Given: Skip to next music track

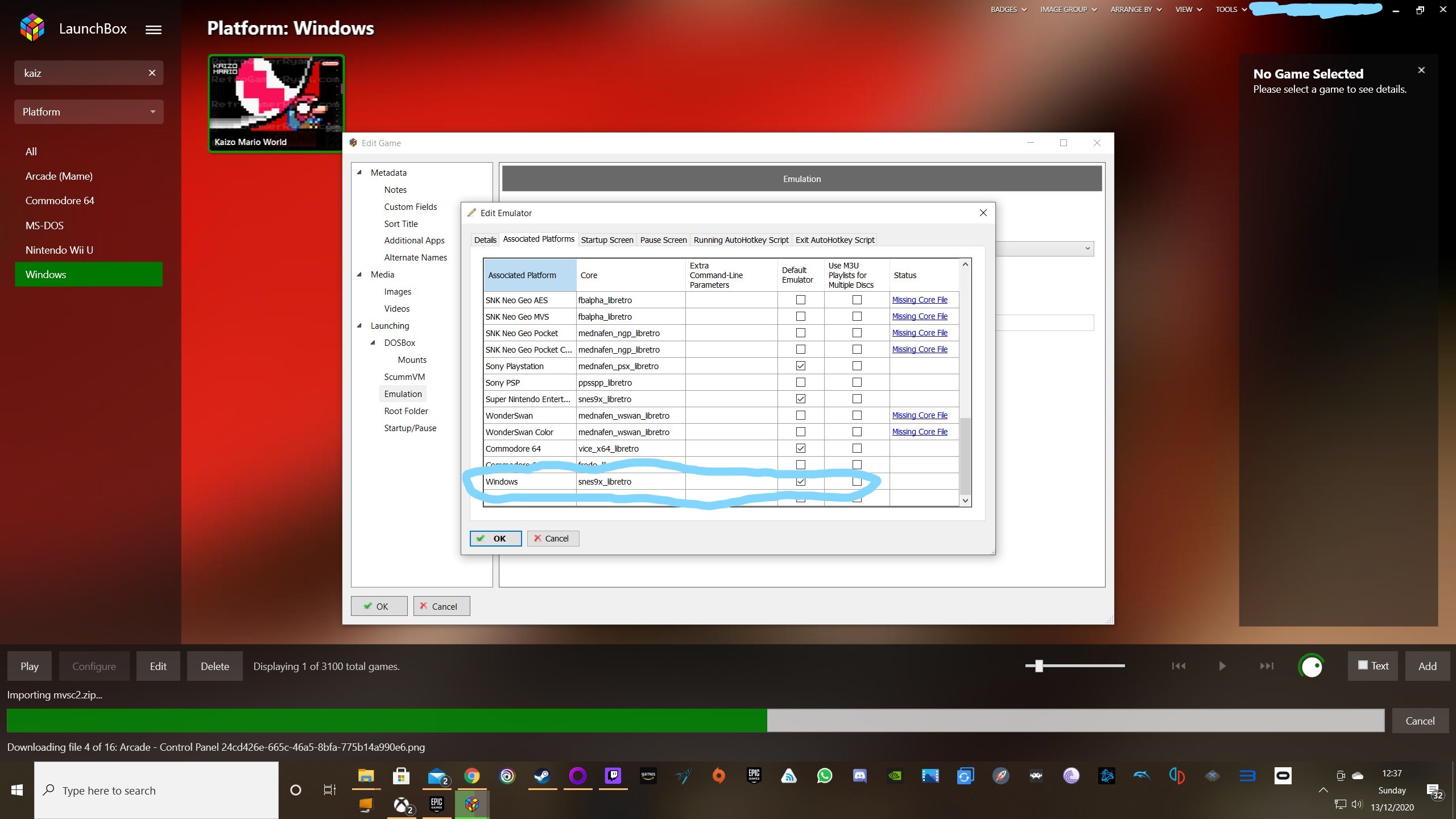Looking at the screenshot, I should click(x=1267, y=666).
